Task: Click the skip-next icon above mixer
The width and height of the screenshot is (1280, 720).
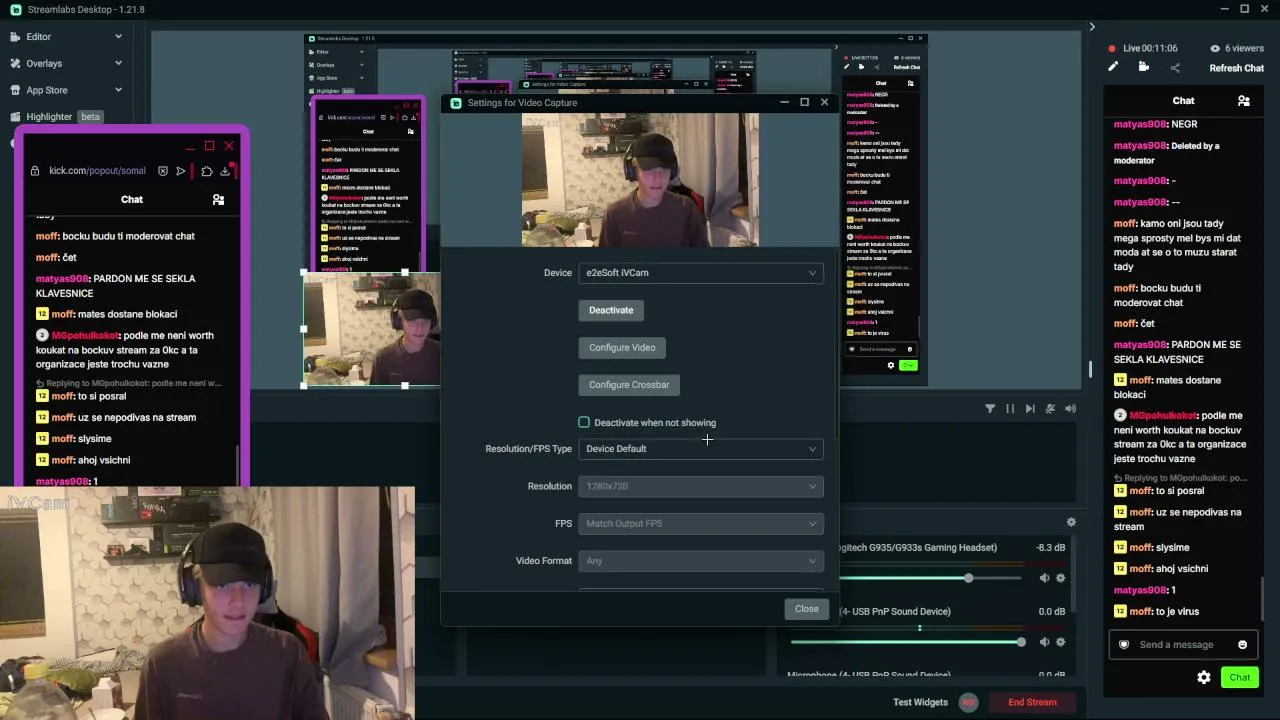Action: click(1030, 408)
